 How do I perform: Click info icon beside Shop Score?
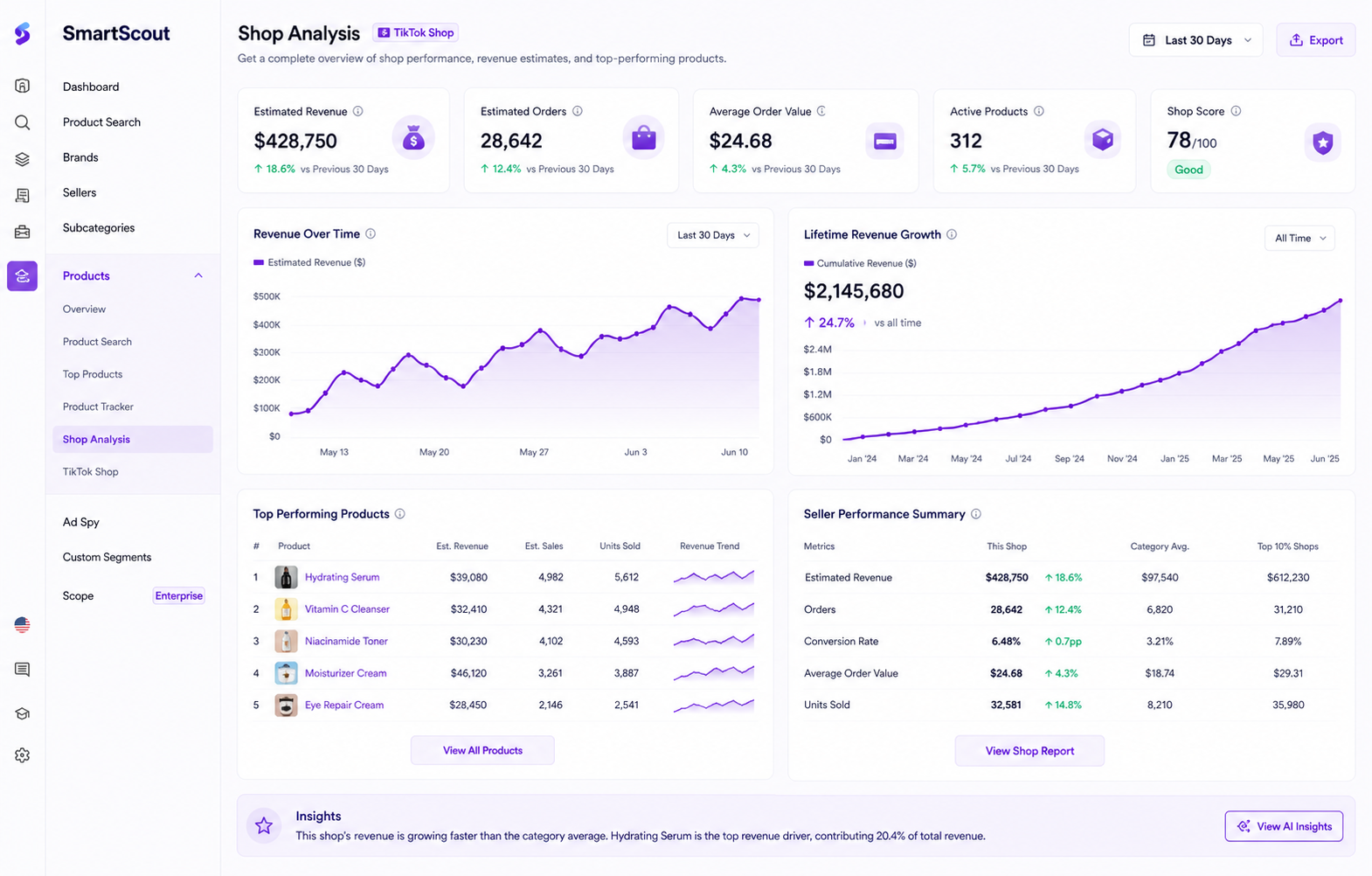[x=1236, y=111]
